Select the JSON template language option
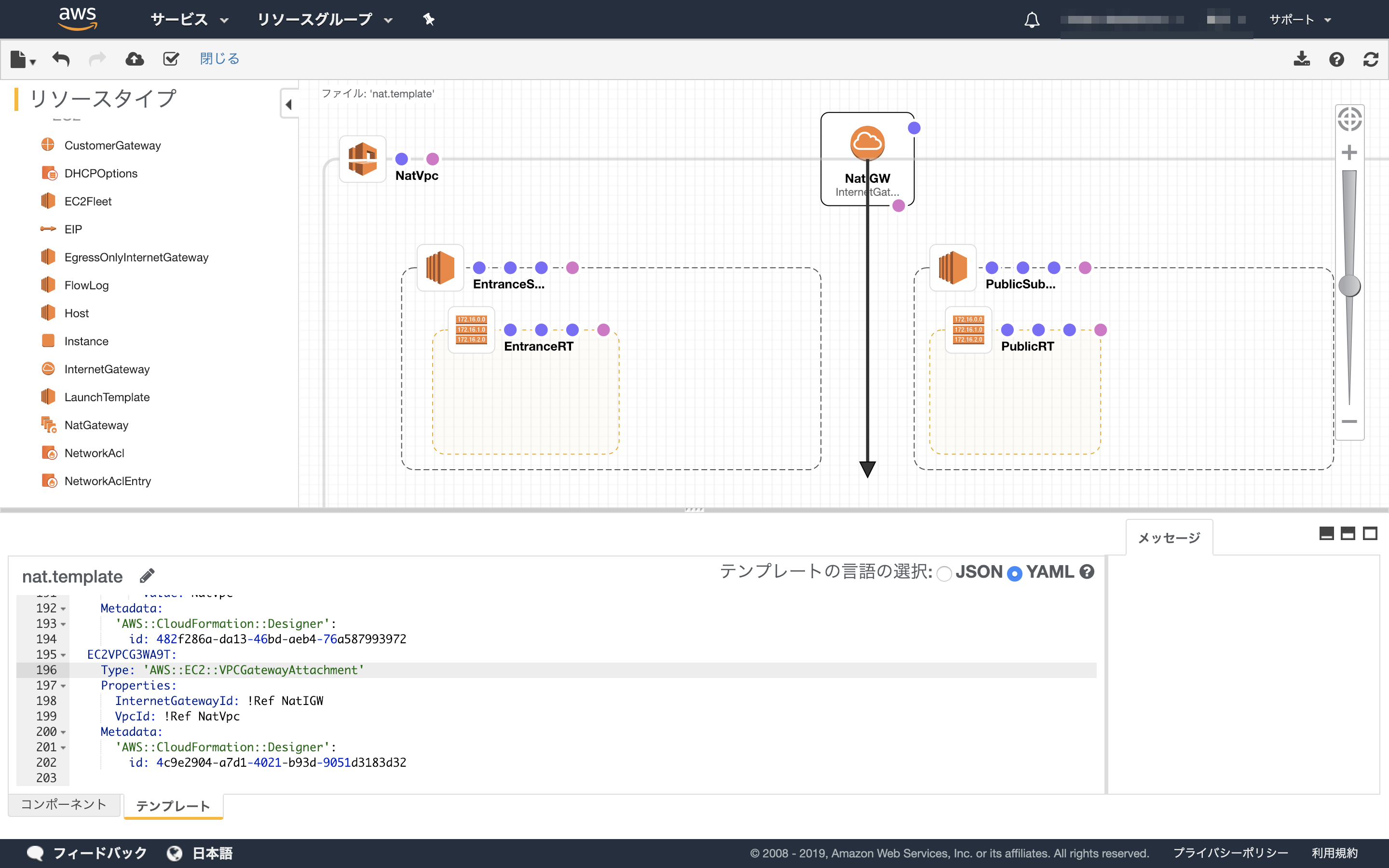 [x=944, y=573]
